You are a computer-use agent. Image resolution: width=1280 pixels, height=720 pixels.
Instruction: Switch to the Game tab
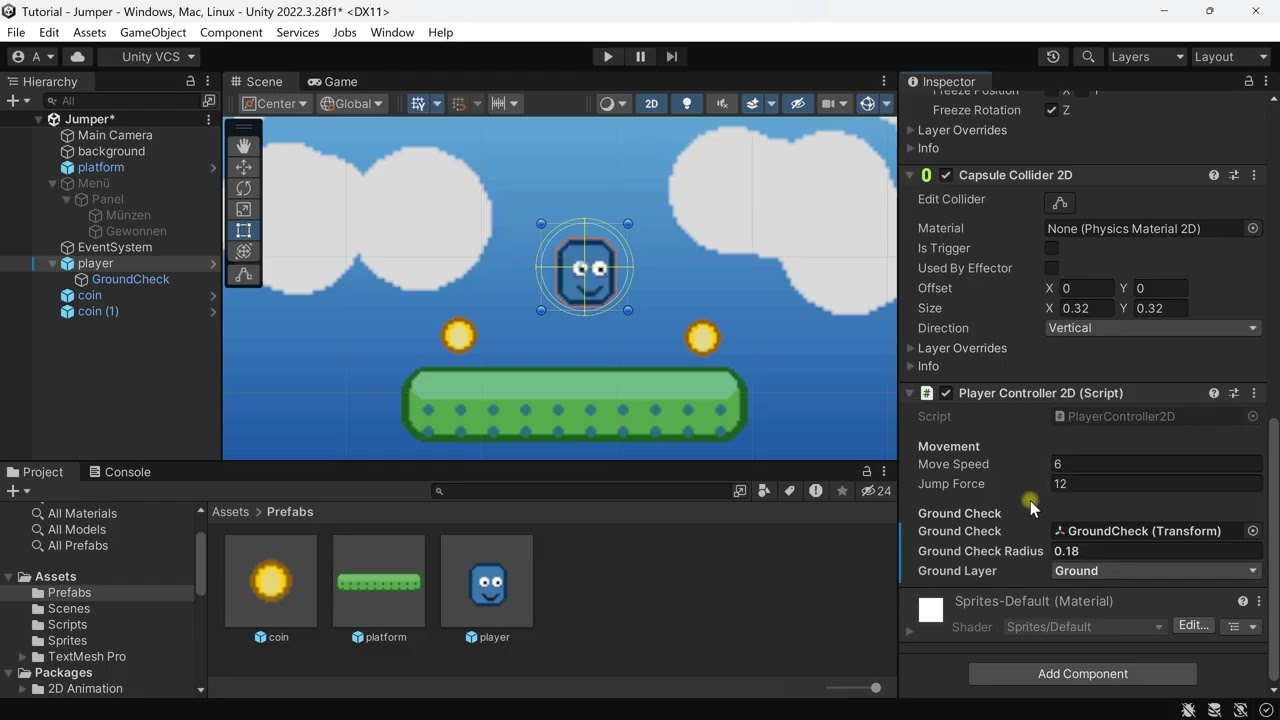[333, 82]
